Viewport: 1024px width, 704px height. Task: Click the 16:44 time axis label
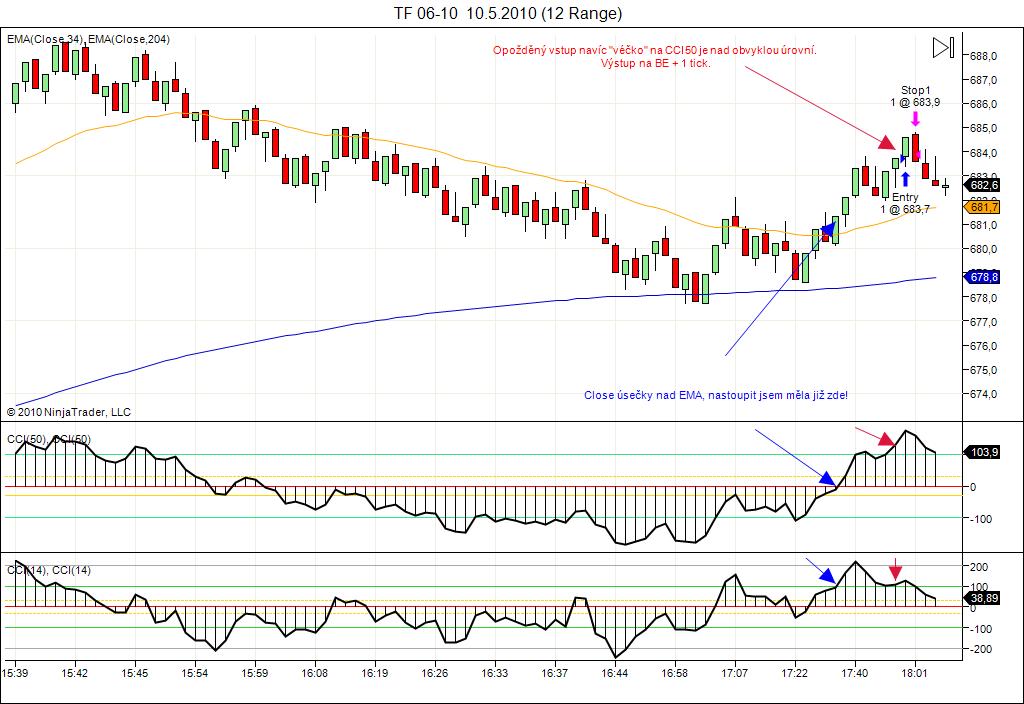pyautogui.click(x=615, y=673)
